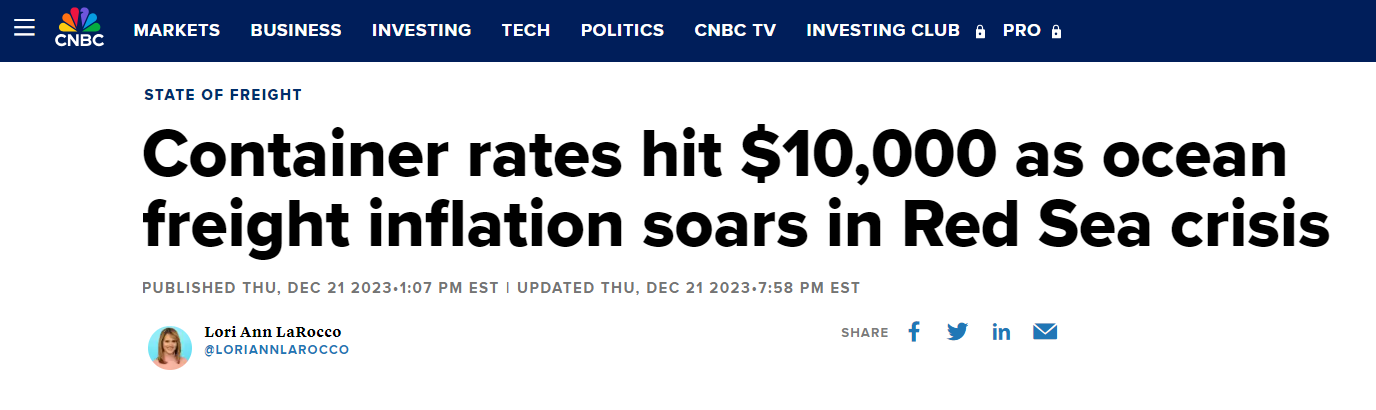Screen dimensions: 1376x410
Task: Share article on Twitter
Action: pyautogui.click(x=957, y=332)
